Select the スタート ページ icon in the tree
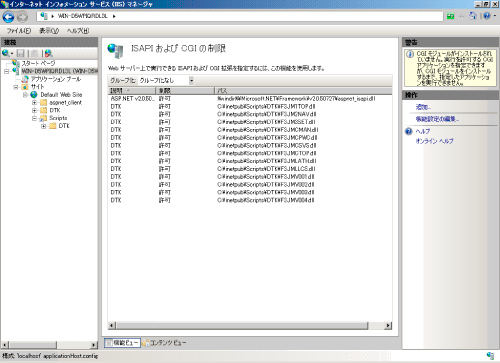Viewport: 500px width, 363px height. pyautogui.click(x=16, y=63)
